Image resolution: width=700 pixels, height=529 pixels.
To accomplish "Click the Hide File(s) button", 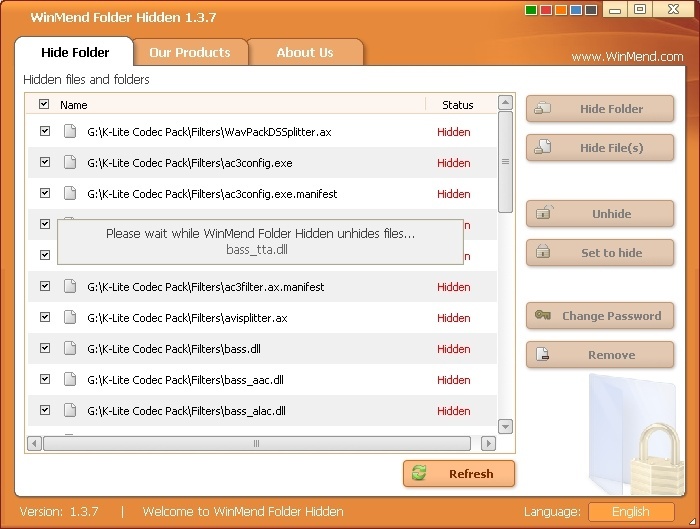I will (x=600, y=148).
